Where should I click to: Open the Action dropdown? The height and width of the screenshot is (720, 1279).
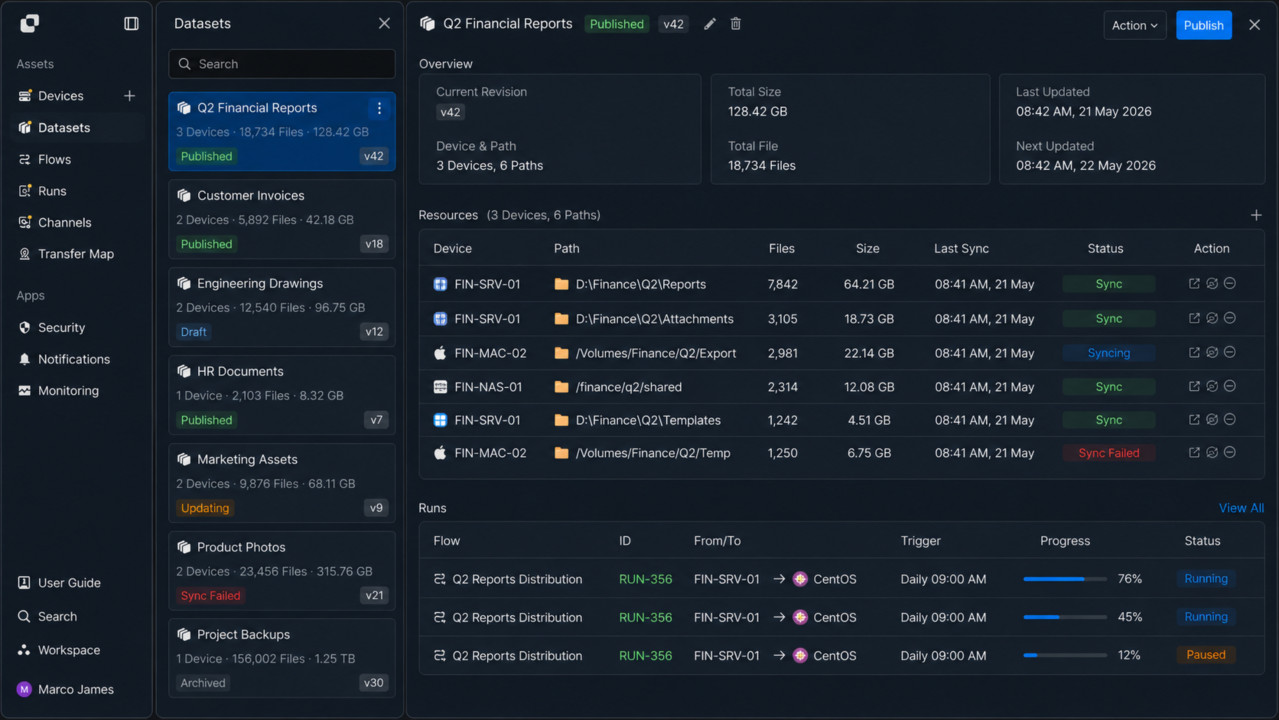1134,25
